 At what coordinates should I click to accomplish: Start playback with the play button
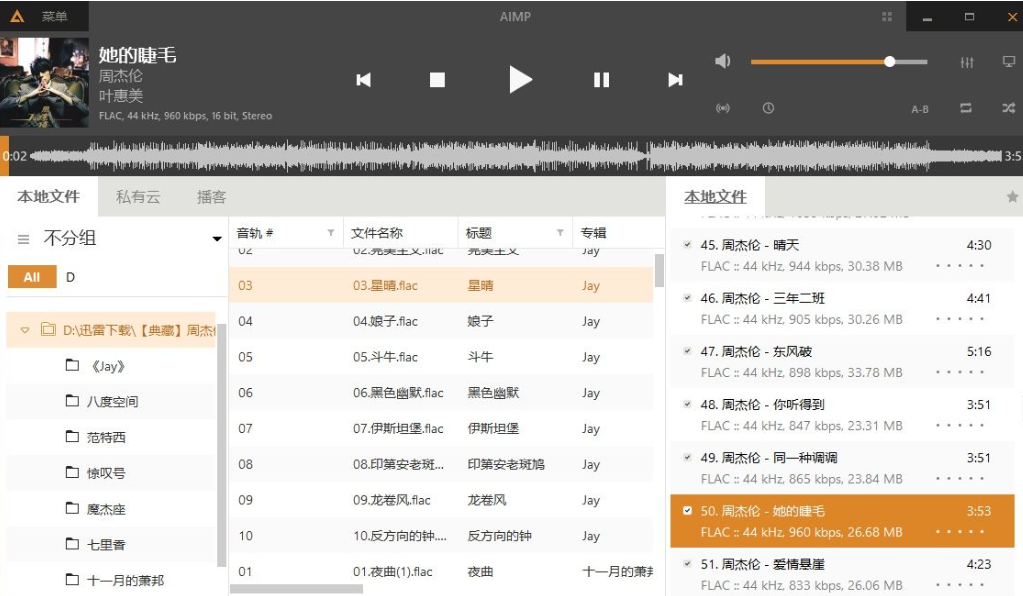[520, 80]
